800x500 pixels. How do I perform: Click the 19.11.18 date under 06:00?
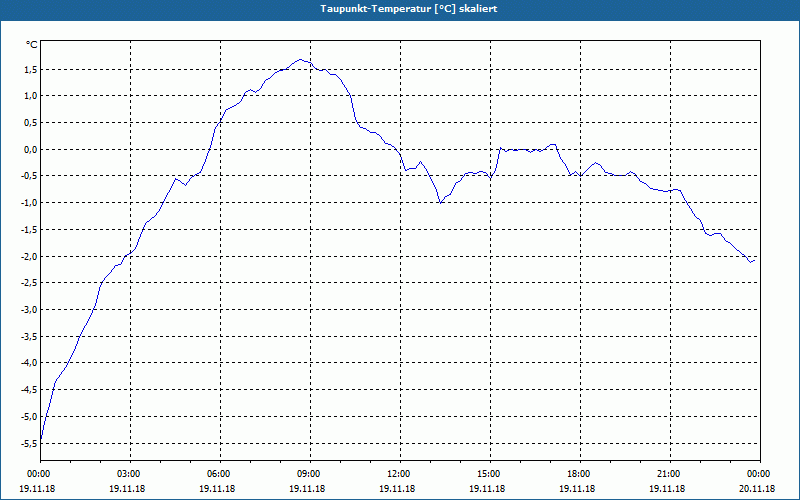pyautogui.click(x=217, y=489)
